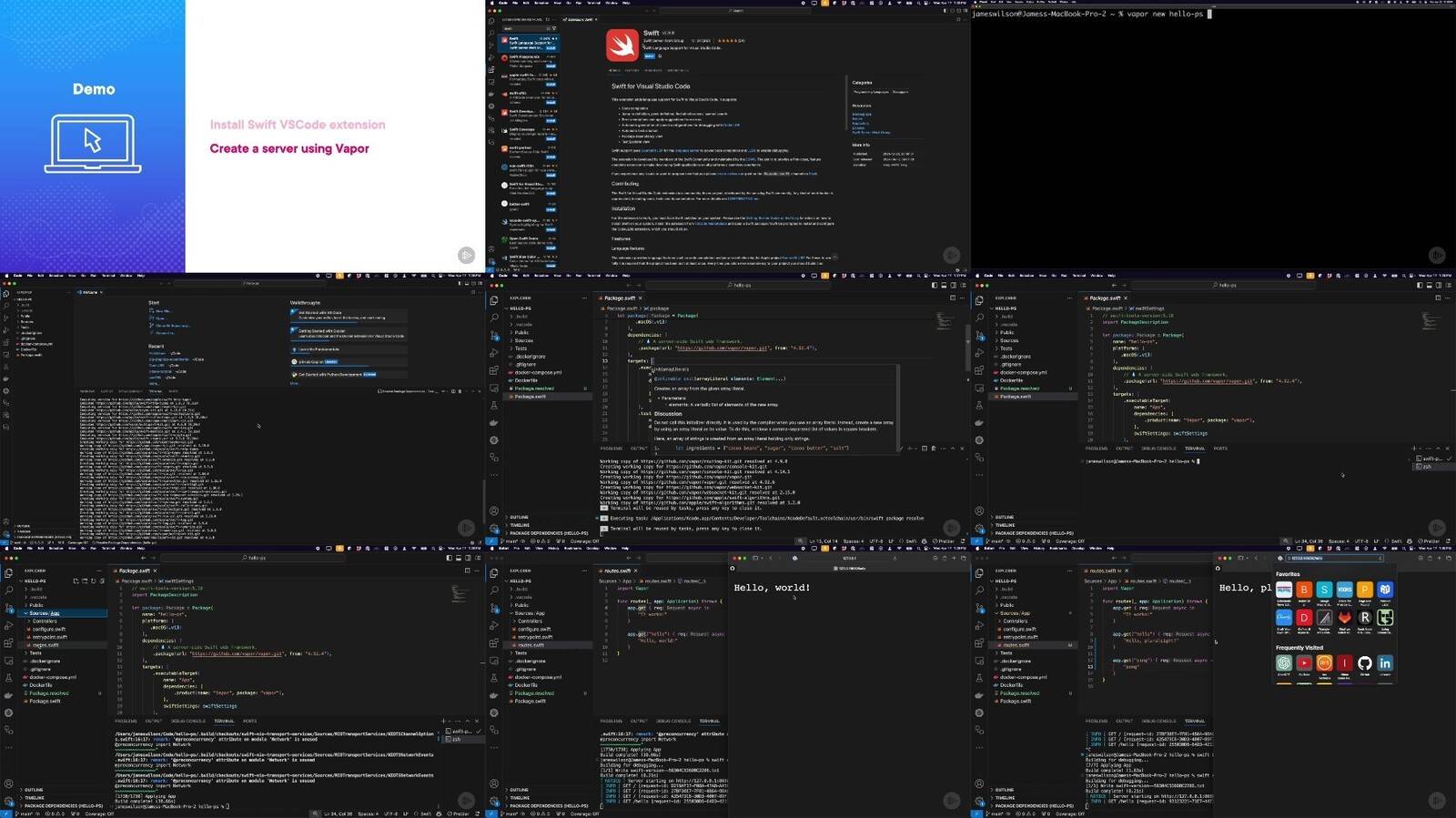Toggle Primary Side Bar in Sources/App-highlighted frame
The width and height of the screenshot is (1456, 818).
[x=450, y=558]
